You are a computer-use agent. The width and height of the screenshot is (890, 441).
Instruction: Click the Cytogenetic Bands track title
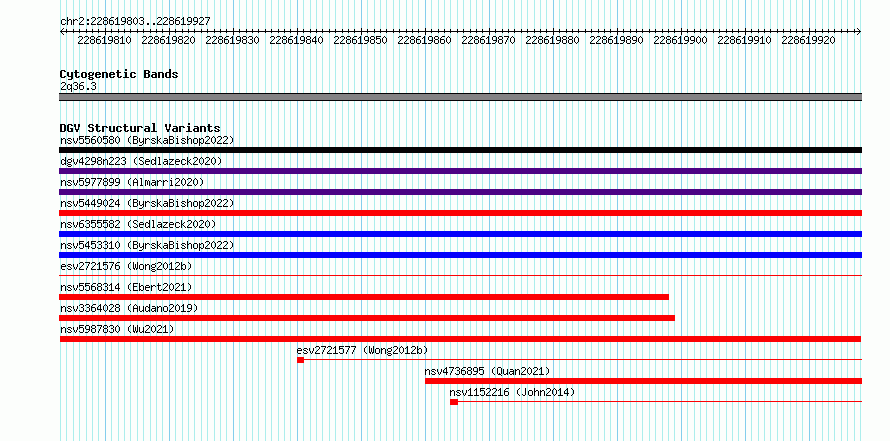click(119, 74)
